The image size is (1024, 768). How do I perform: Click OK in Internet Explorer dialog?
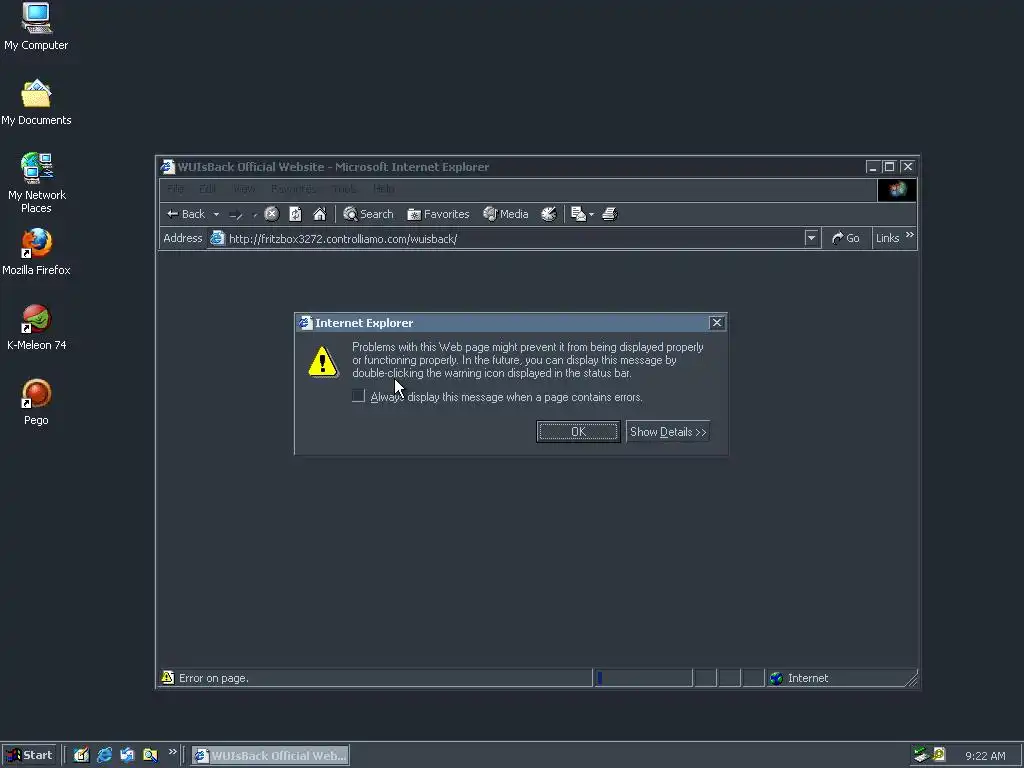578,432
